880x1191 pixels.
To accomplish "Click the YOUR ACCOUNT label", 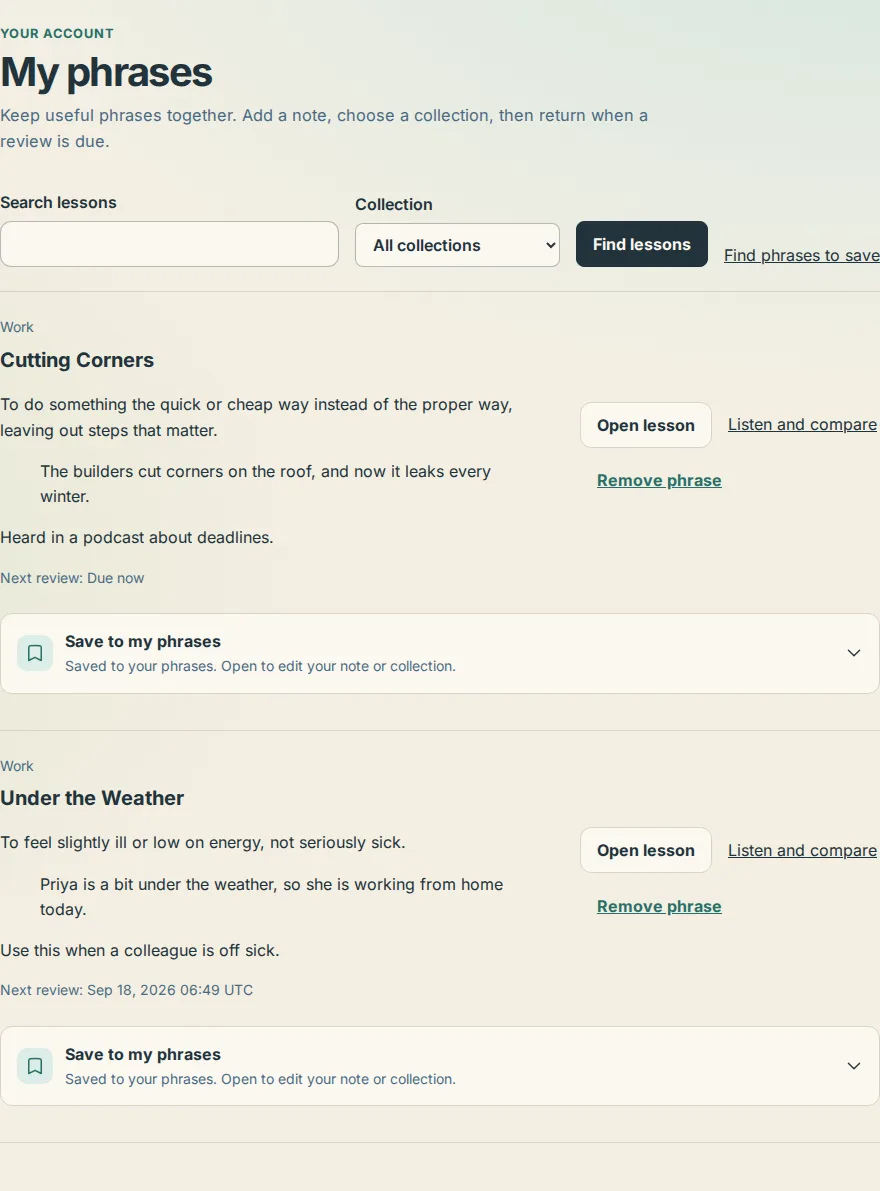I will tap(57, 33).
